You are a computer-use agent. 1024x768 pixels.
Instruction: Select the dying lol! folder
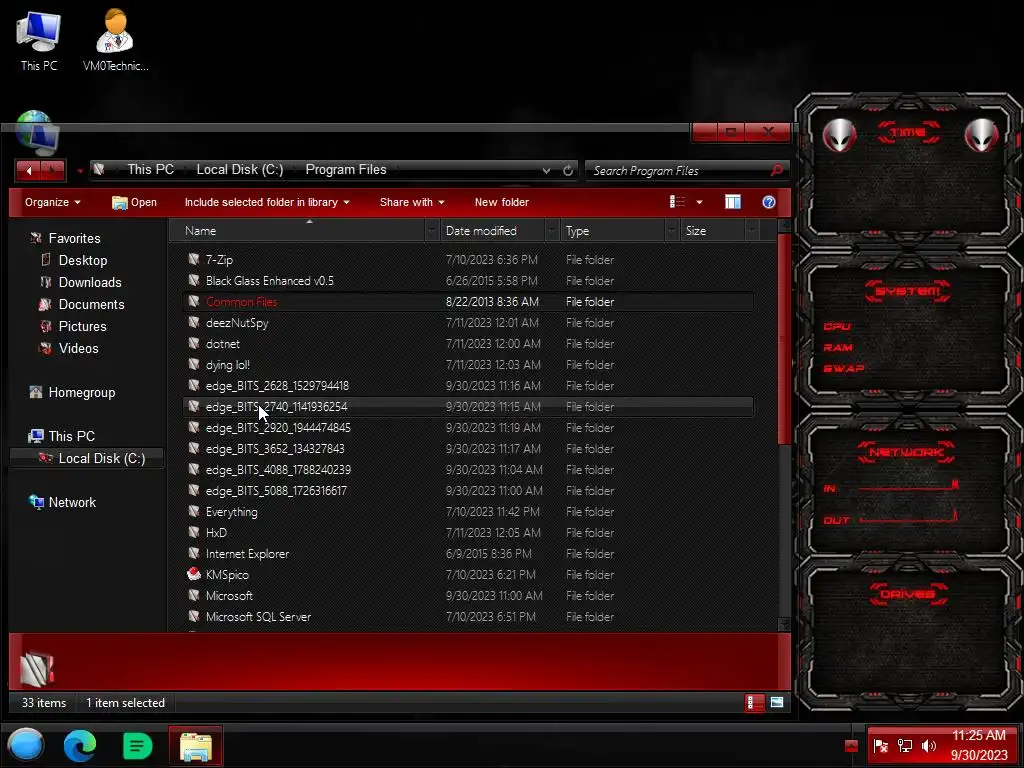click(468, 364)
